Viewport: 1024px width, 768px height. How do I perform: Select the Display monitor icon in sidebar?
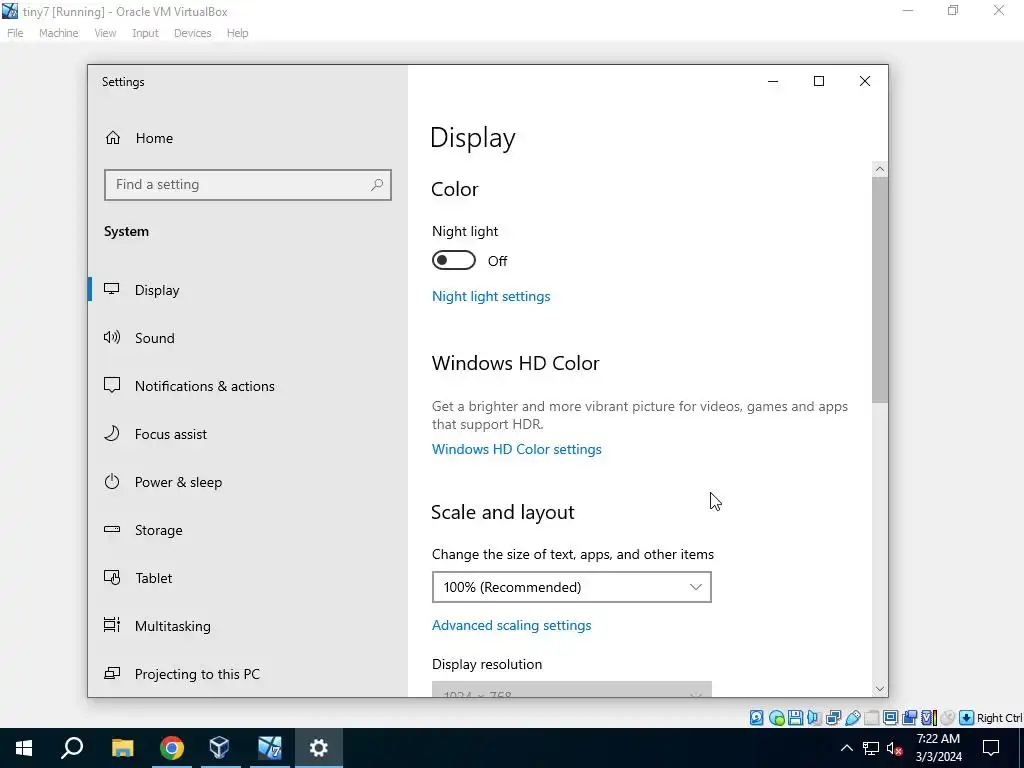pos(112,289)
